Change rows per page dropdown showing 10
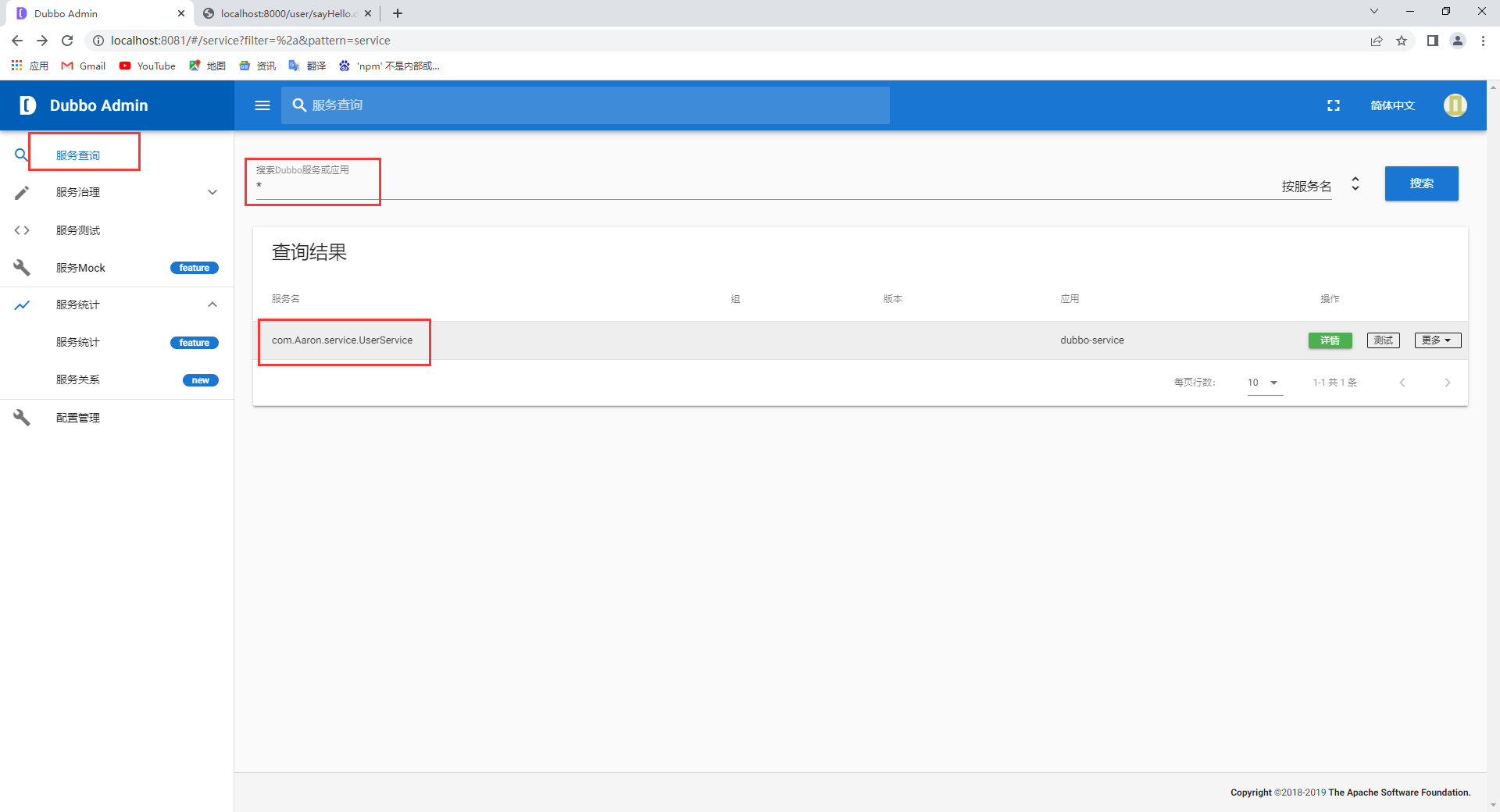 coord(1265,383)
